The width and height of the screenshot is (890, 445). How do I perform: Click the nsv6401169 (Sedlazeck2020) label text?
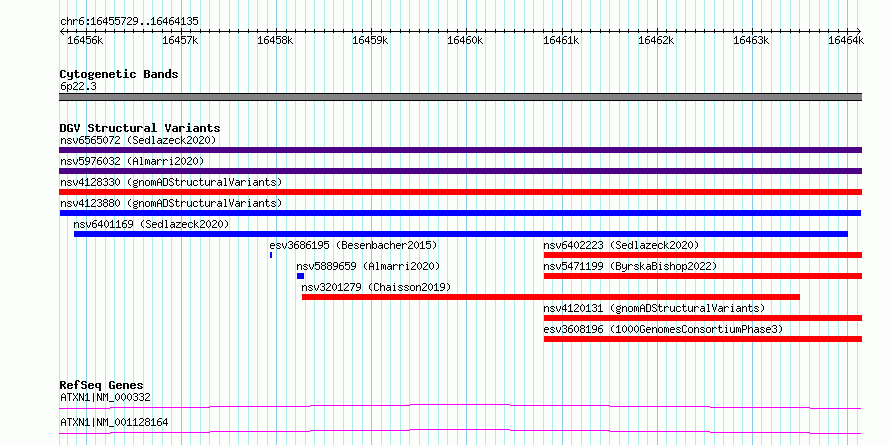click(152, 224)
